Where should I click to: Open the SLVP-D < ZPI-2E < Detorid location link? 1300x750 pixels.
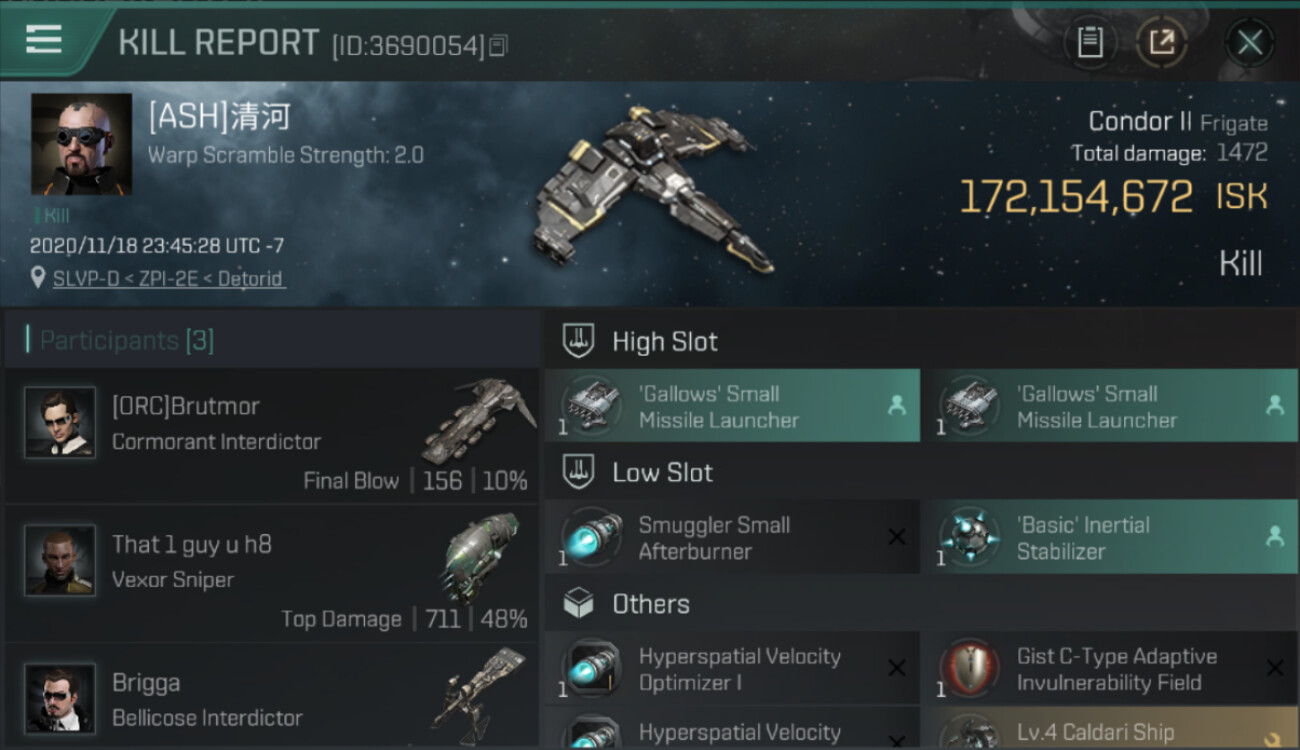(168, 278)
